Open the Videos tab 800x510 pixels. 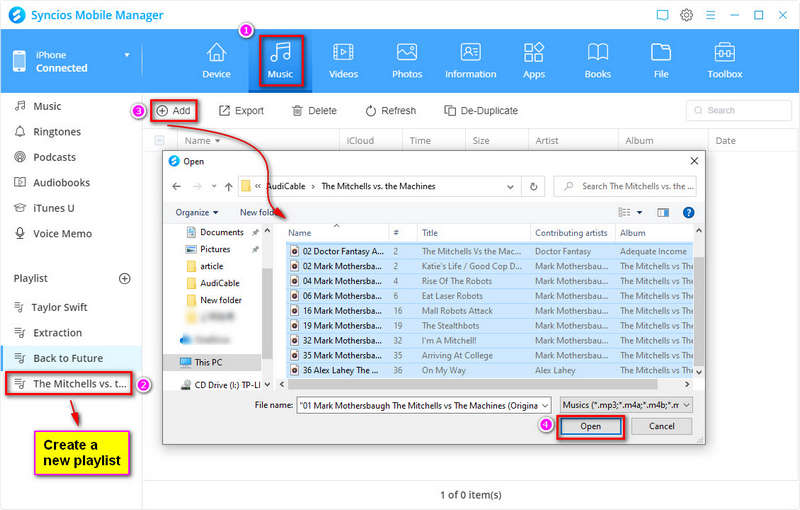coord(343,61)
